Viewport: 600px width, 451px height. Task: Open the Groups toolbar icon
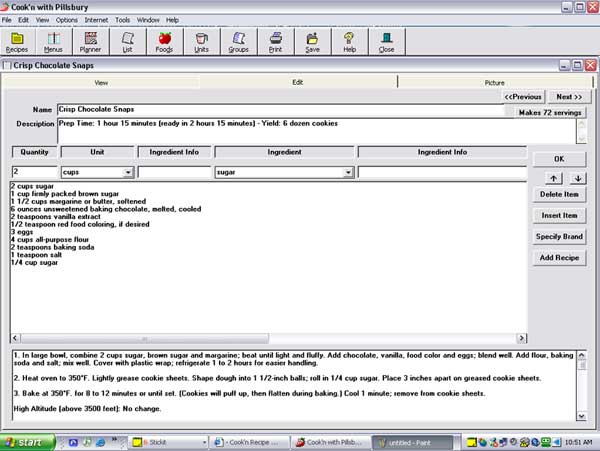coord(238,42)
